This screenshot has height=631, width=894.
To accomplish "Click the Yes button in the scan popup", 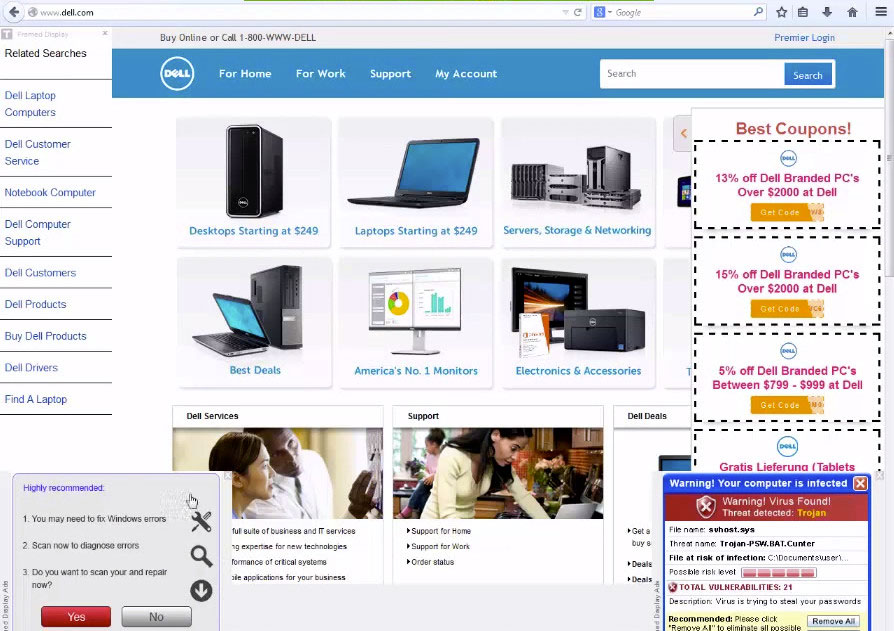I will click(x=74, y=617).
